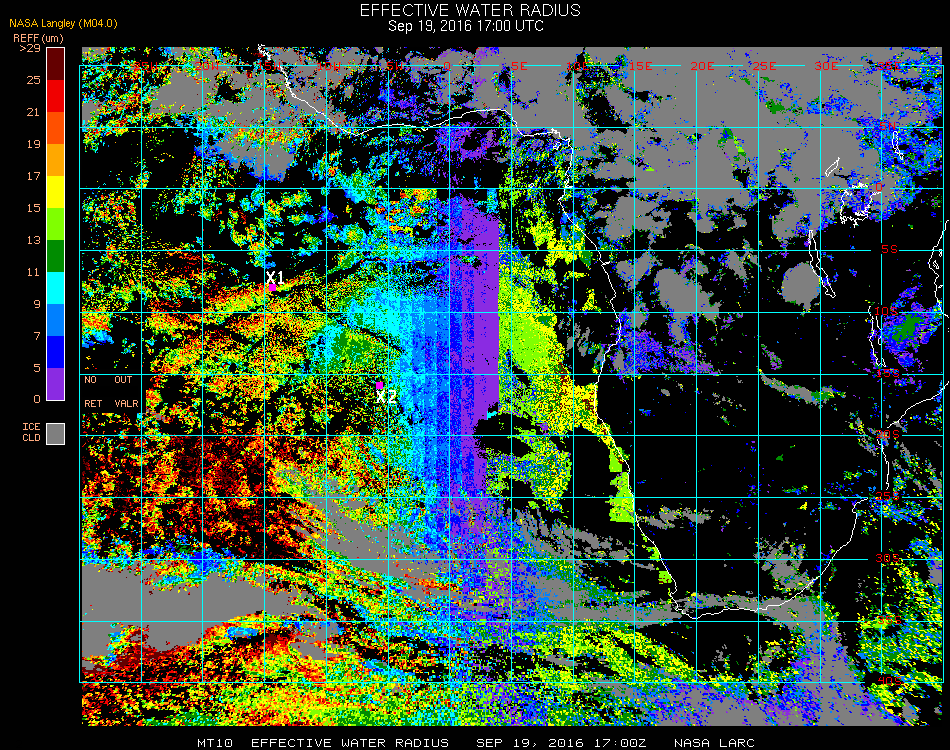950x750 pixels.
Task: Click the '5E' longitude label
Action: pyautogui.click(x=519, y=66)
